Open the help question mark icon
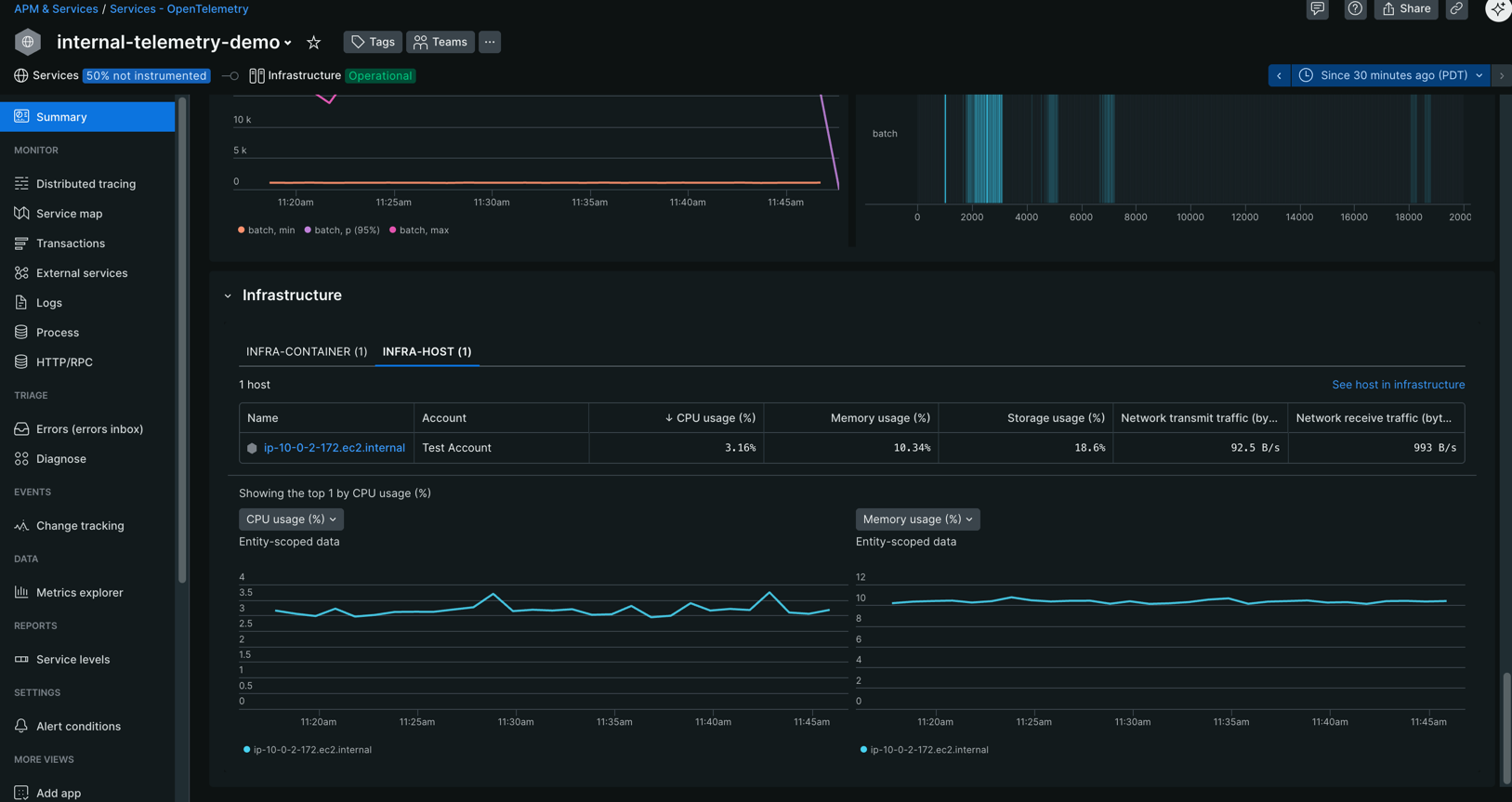Screen dimensions: 1512x802 pos(1355,9)
